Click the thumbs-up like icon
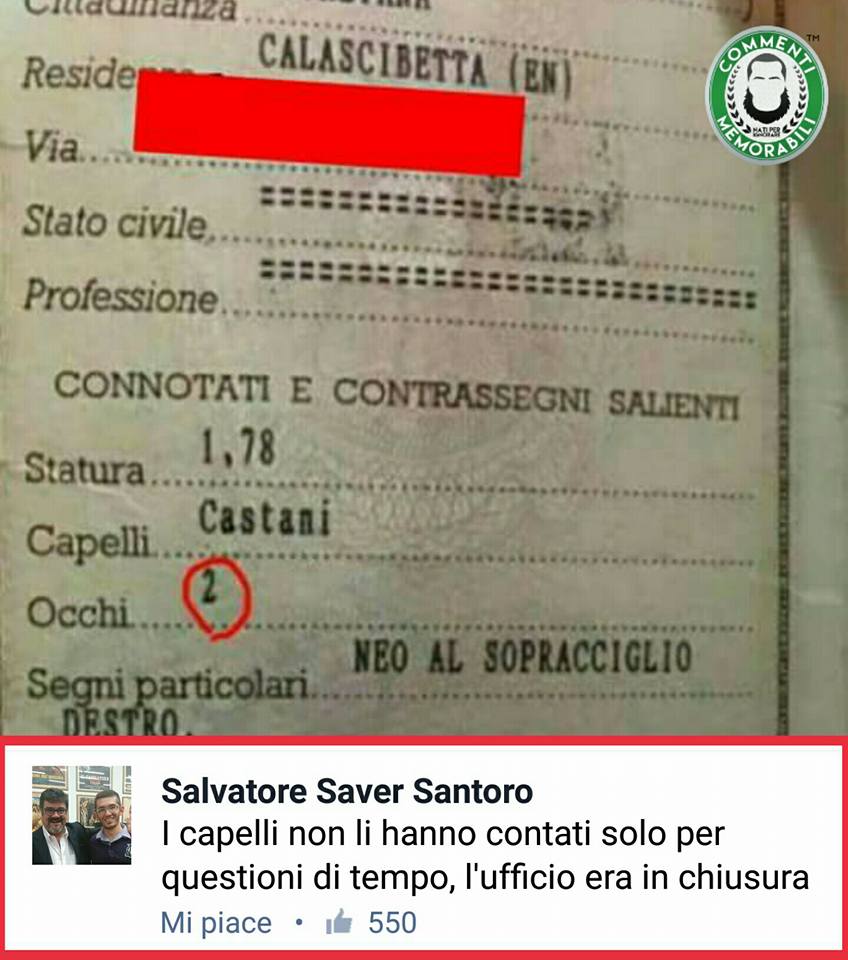Image resolution: width=848 pixels, height=960 pixels. [339, 921]
